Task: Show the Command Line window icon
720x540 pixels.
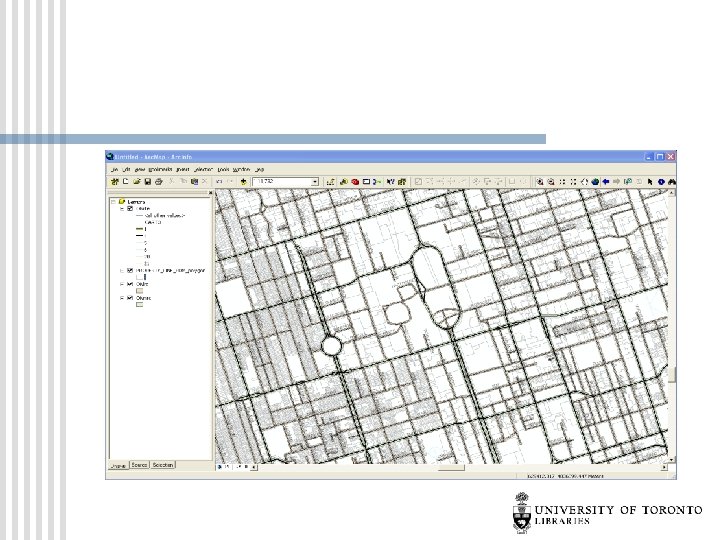Action: coord(366,182)
